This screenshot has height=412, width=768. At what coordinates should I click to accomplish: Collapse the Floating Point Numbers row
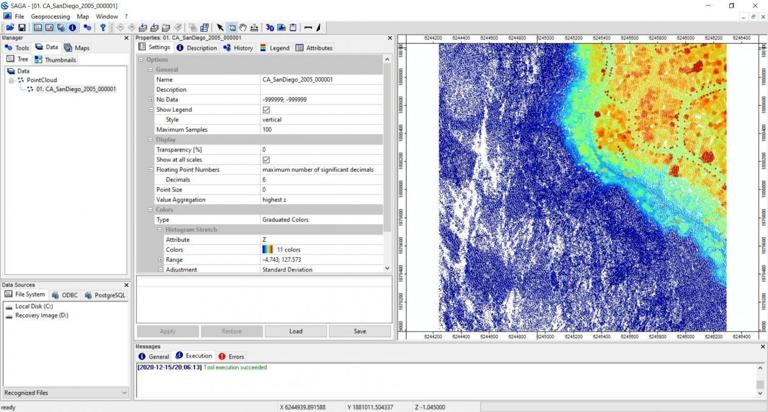point(151,170)
